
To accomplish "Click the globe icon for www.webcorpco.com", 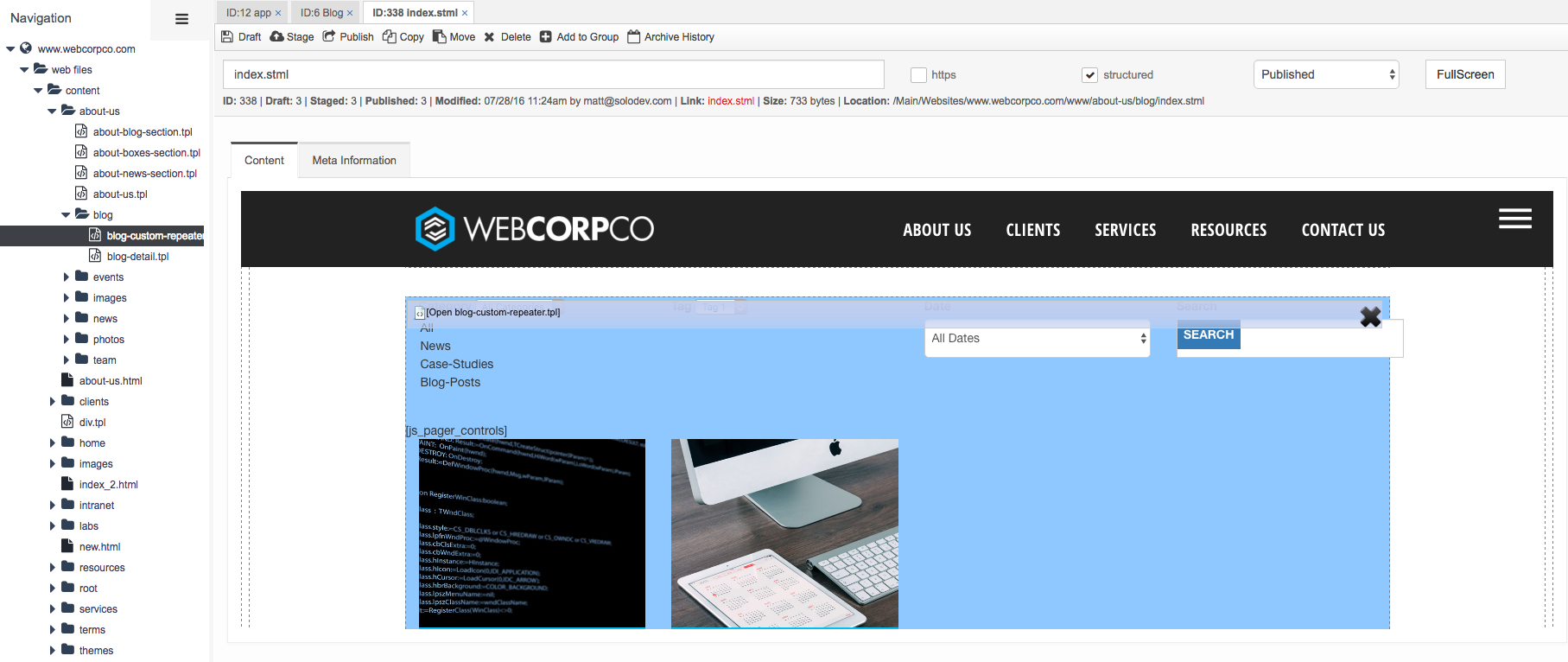I will 26,48.
